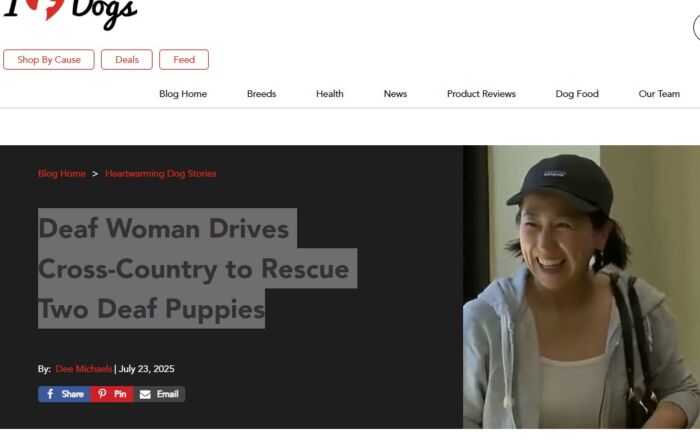Go to Blog Home in navigation bar

tap(183, 94)
